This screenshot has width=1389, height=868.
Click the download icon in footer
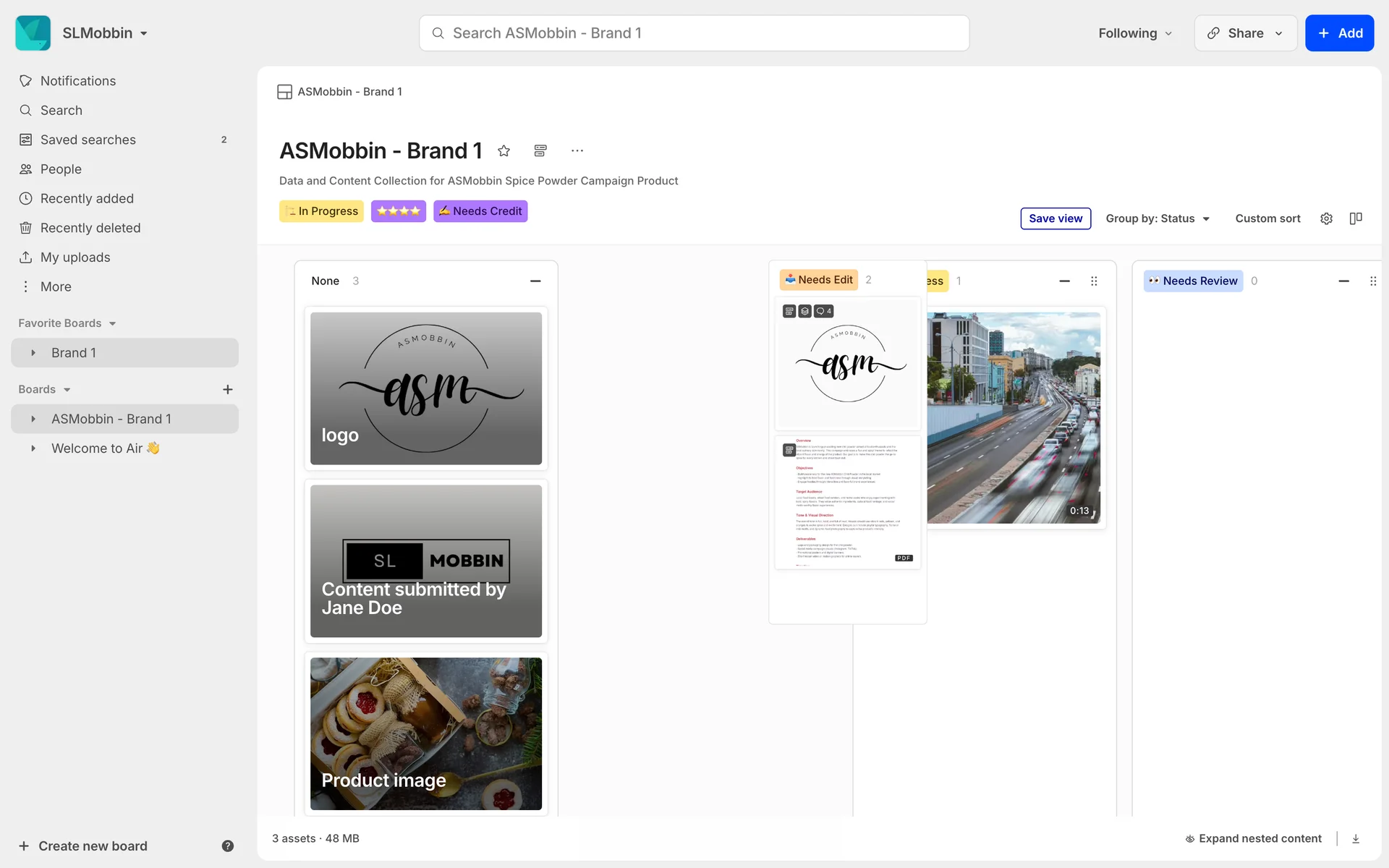coord(1356,838)
